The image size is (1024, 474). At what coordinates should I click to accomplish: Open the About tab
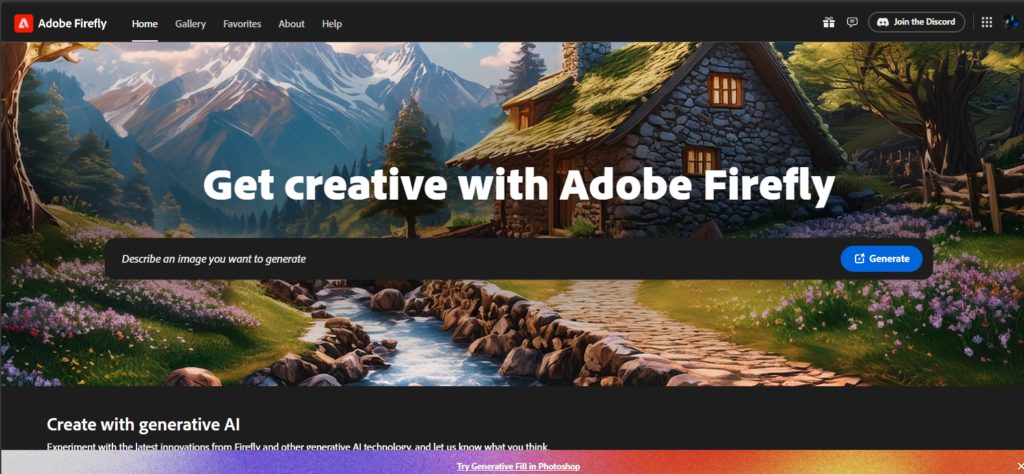click(291, 24)
